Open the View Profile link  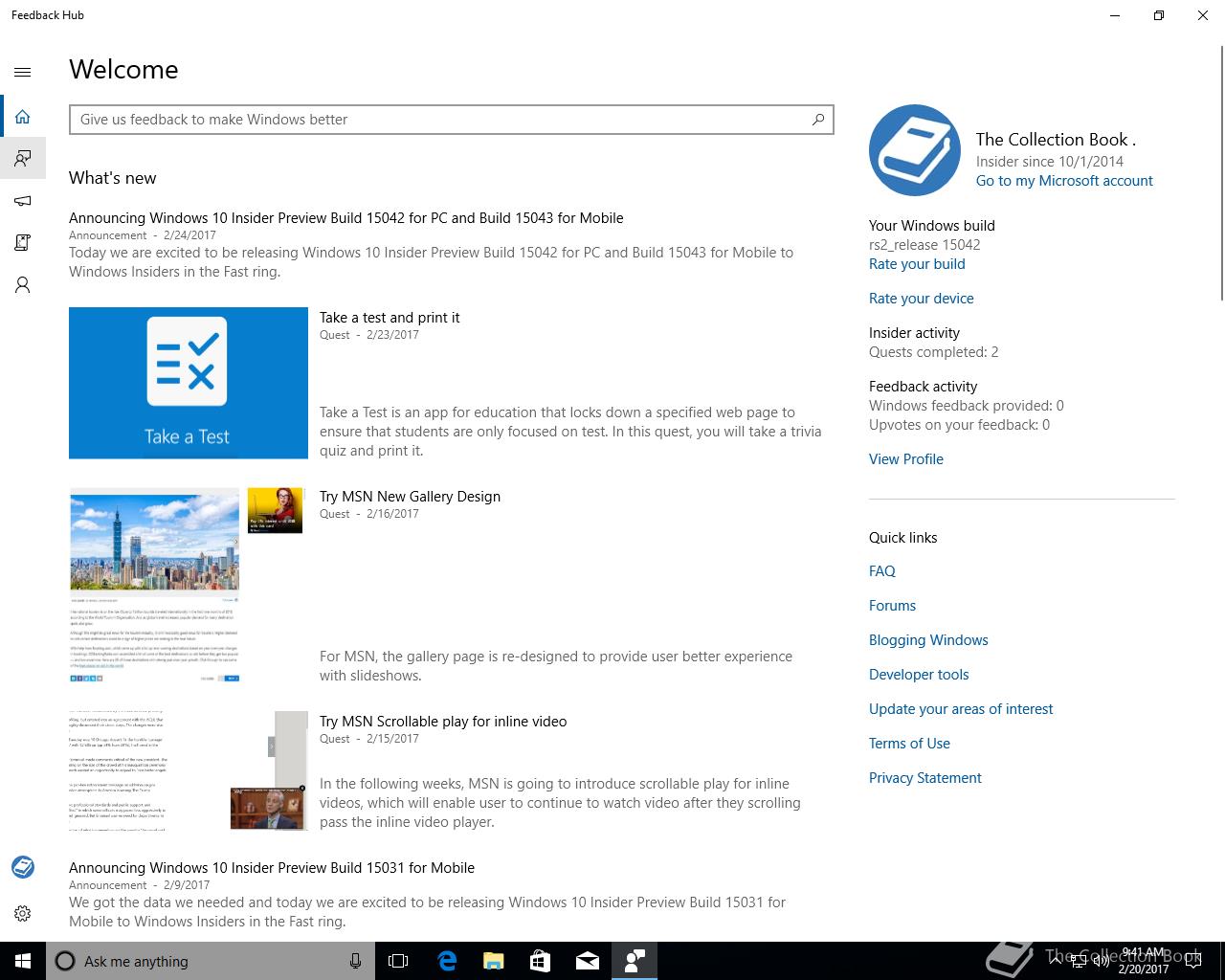(905, 459)
